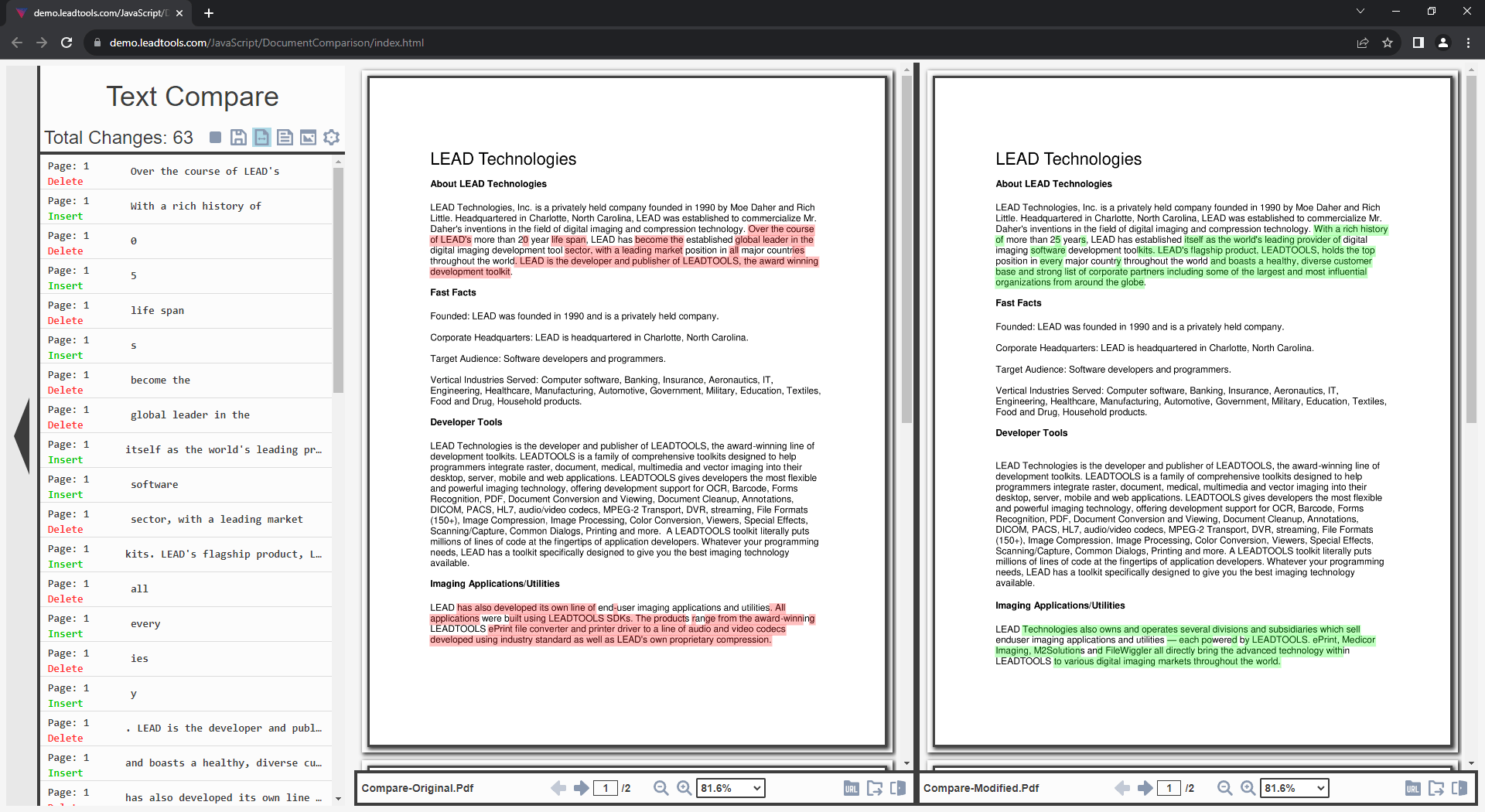Viewport: 1485px width, 812px height.
Task: Click page number field of Compare-Original.Pdf
Action: point(606,788)
